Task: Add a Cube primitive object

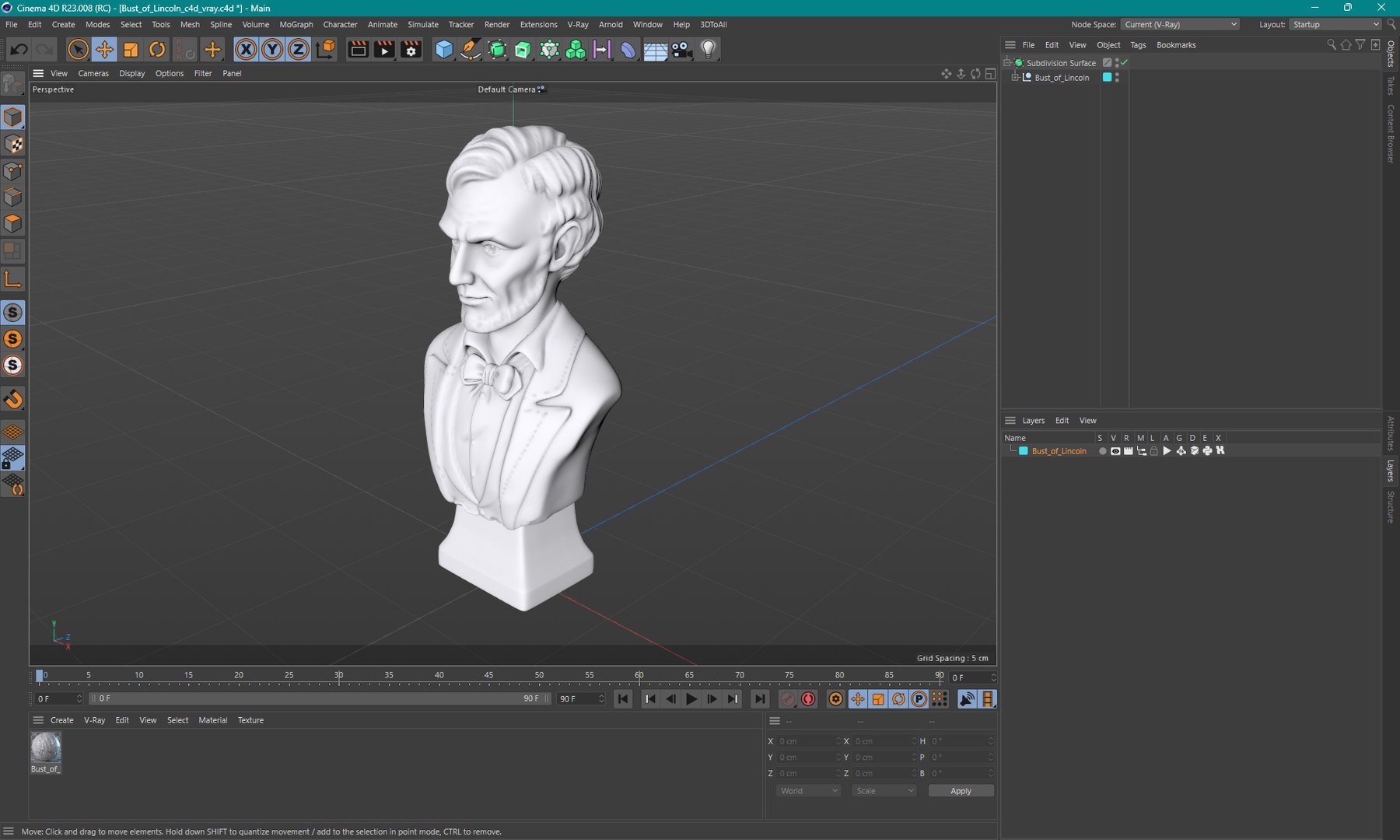Action: pos(444,50)
